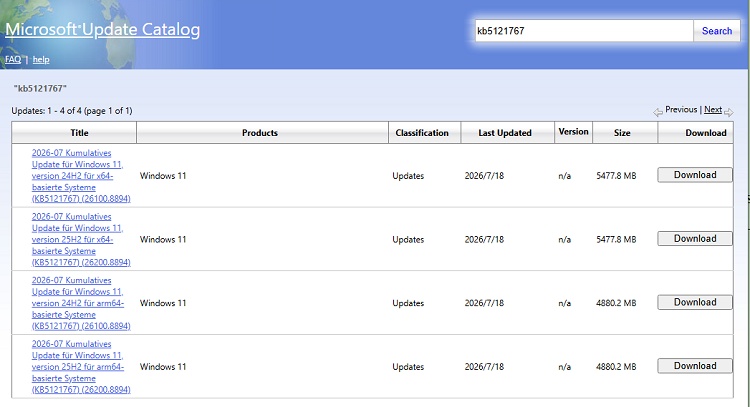Open the Microsoft Update Catalog home link
The image size is (750, 407).
102,30
